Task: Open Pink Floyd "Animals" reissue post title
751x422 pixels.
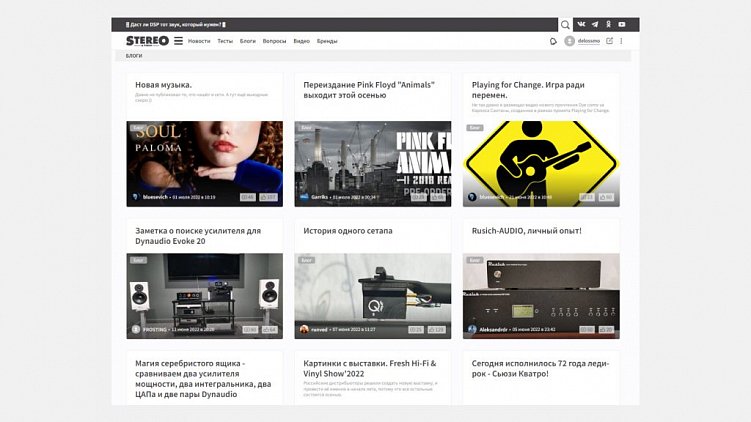Action: coord(369,90)
